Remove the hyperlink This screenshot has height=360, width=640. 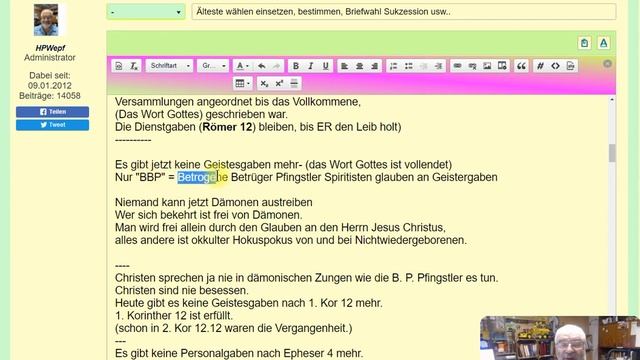click(473, 66)
